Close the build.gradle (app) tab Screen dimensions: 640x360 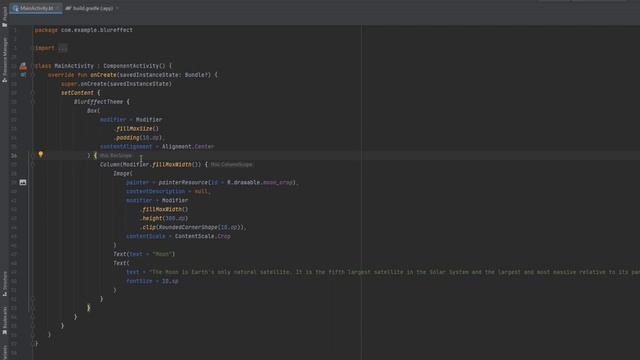pyautogui.click(x=117, y=8)
